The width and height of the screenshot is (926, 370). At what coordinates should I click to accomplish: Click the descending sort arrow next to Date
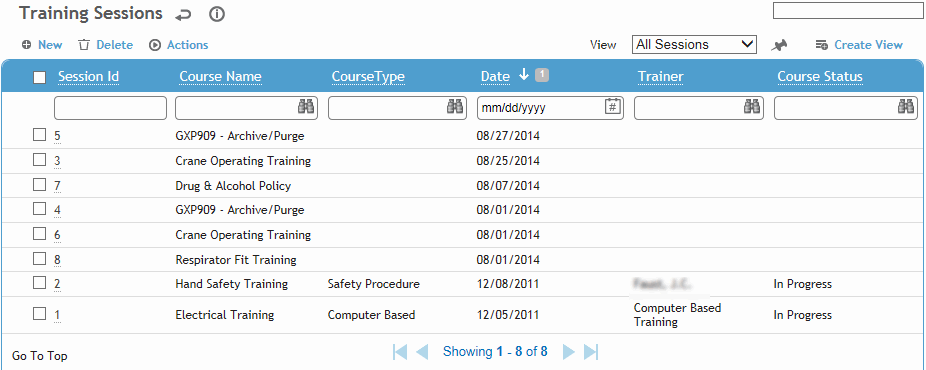[x=523, y=75]
